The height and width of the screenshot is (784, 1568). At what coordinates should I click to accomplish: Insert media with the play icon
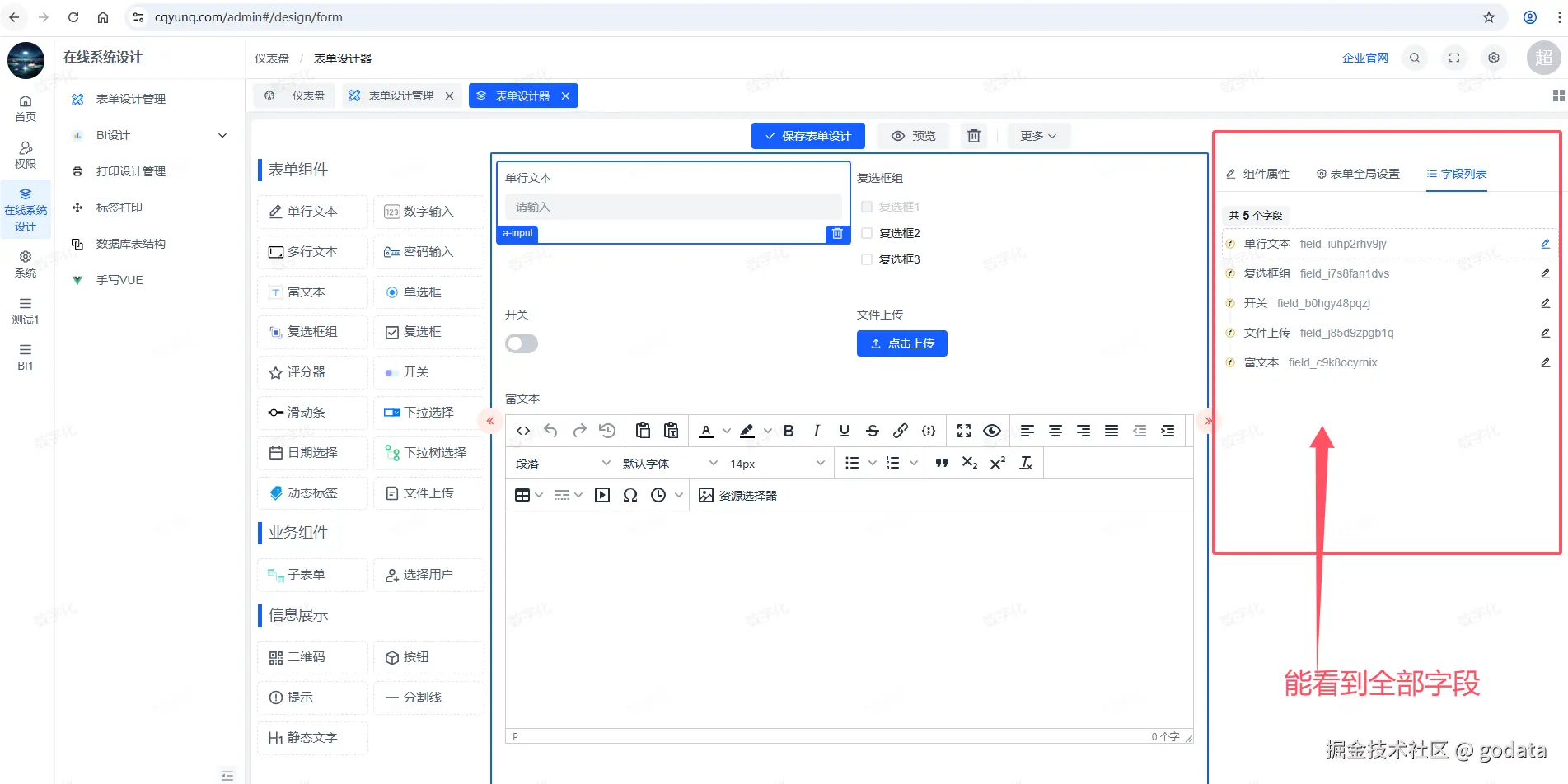click(602, 495)
